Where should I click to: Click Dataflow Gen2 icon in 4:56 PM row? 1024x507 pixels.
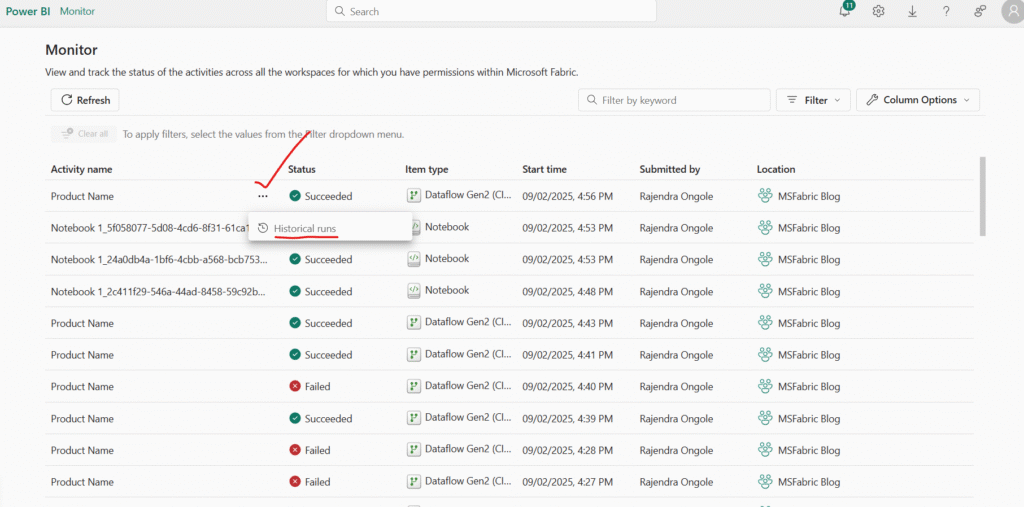click(x=413, y=195)
